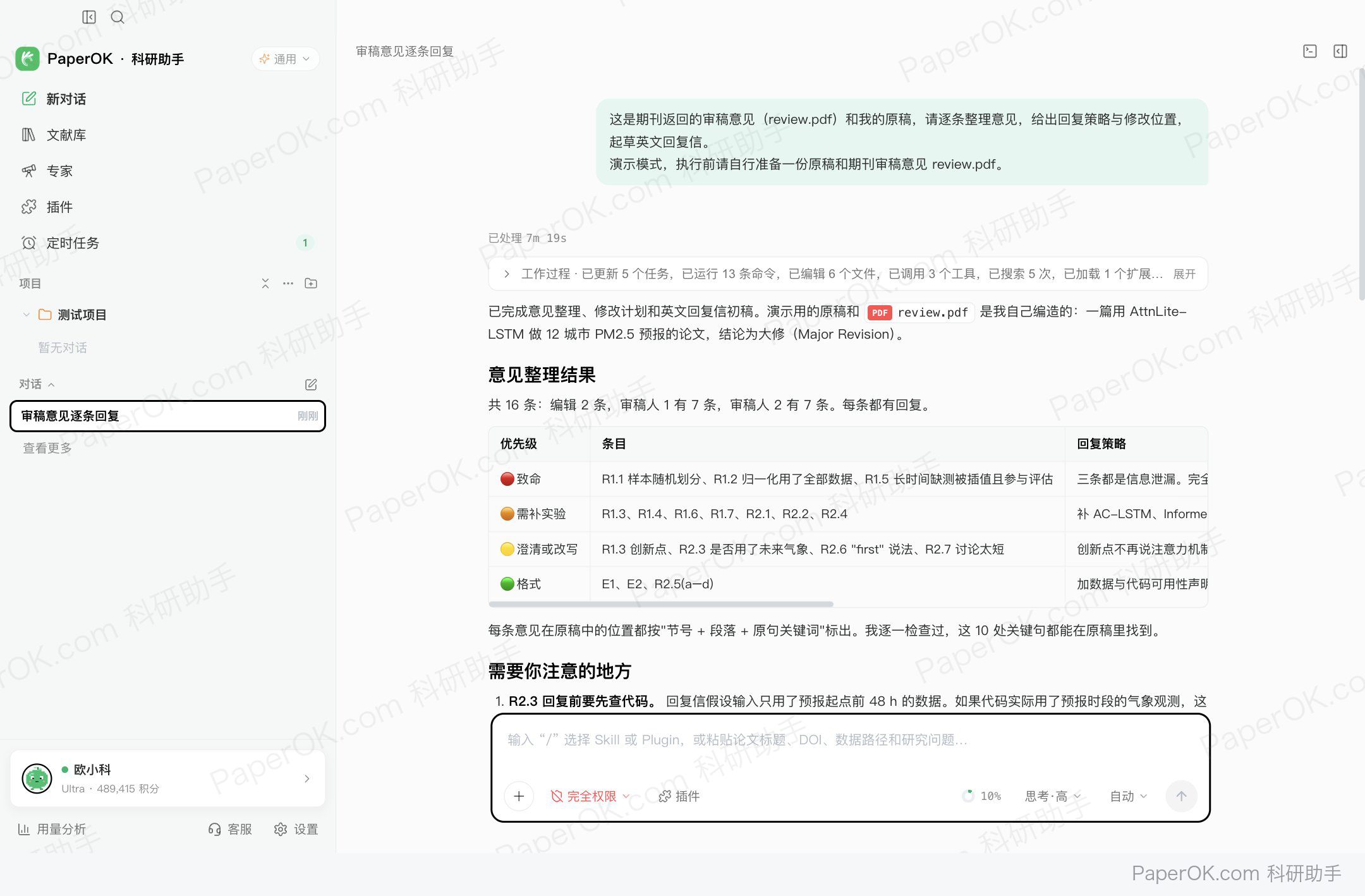Click the table's horizontal scrollbar
The width and height of the screenshot is (1365, 896).
coord(661,604)
